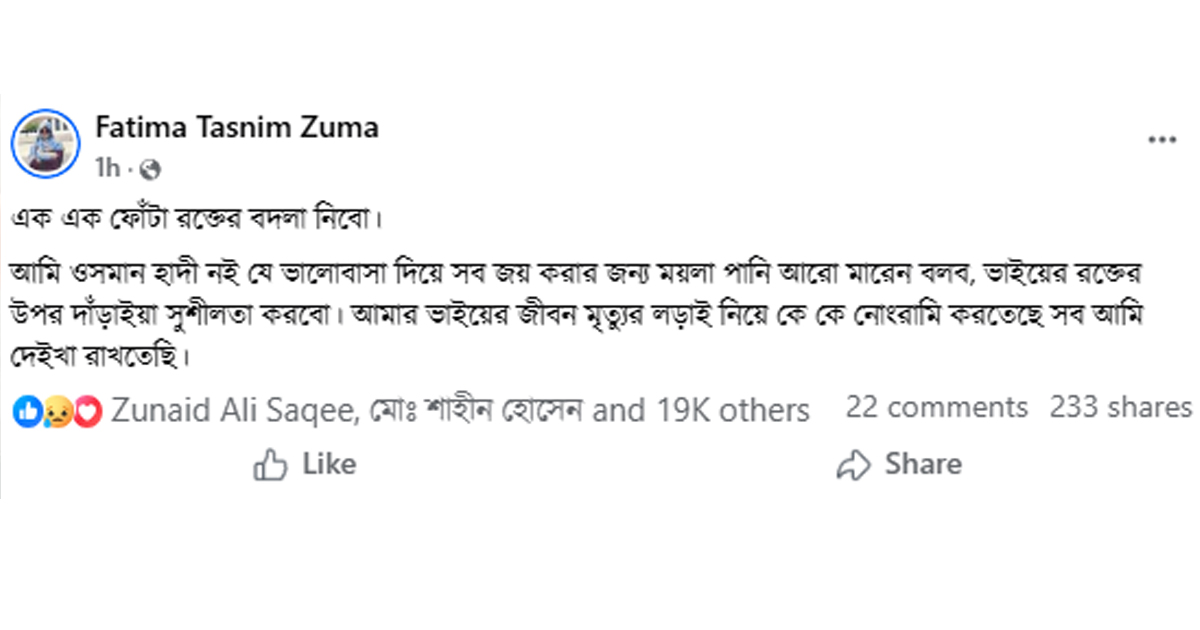Click the red heart reaction icon
This screenshot has height=630, width=1200.
[89, 410]
